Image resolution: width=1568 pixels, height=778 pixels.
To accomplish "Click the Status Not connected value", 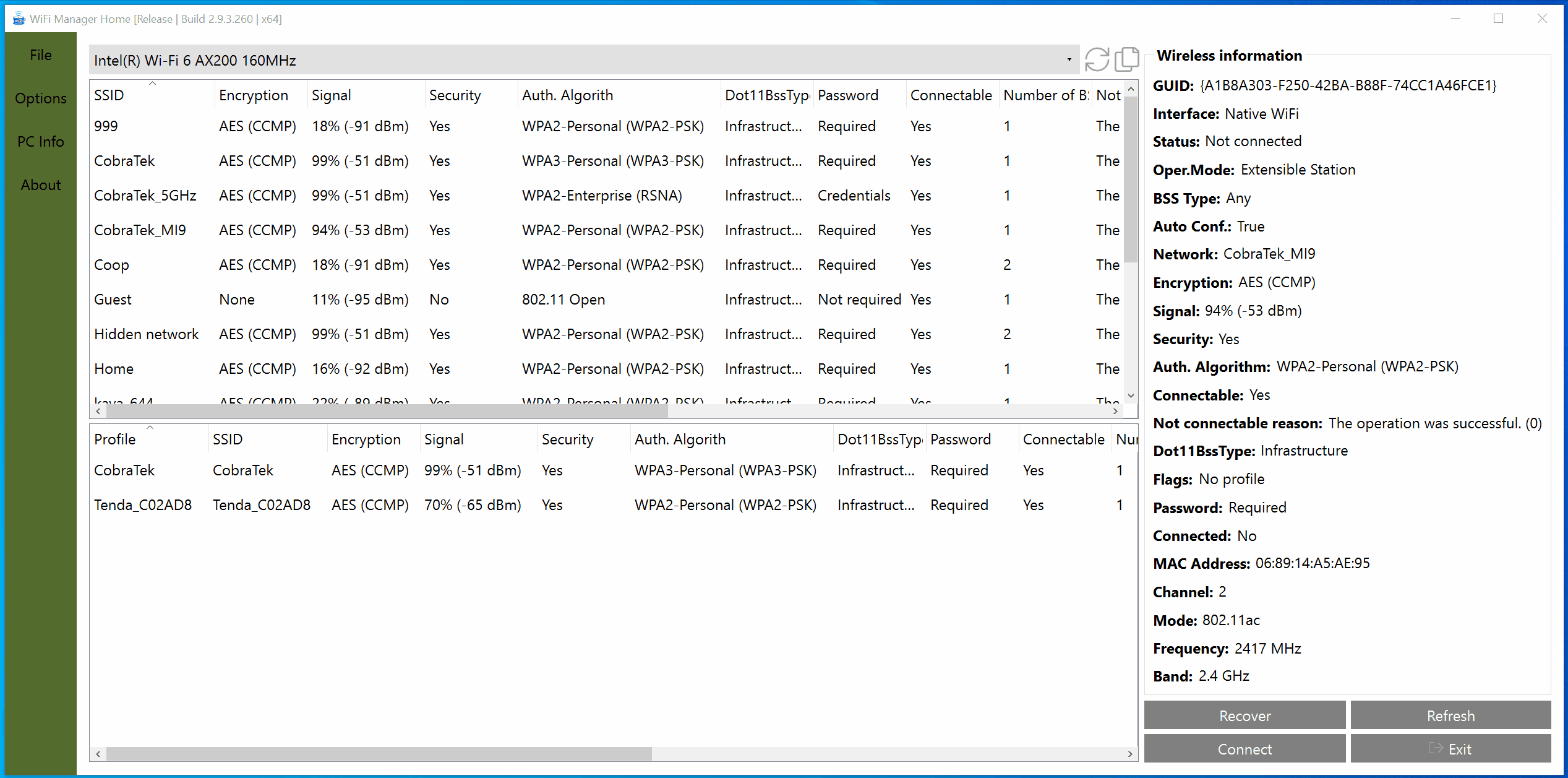I will [1253, 141].
